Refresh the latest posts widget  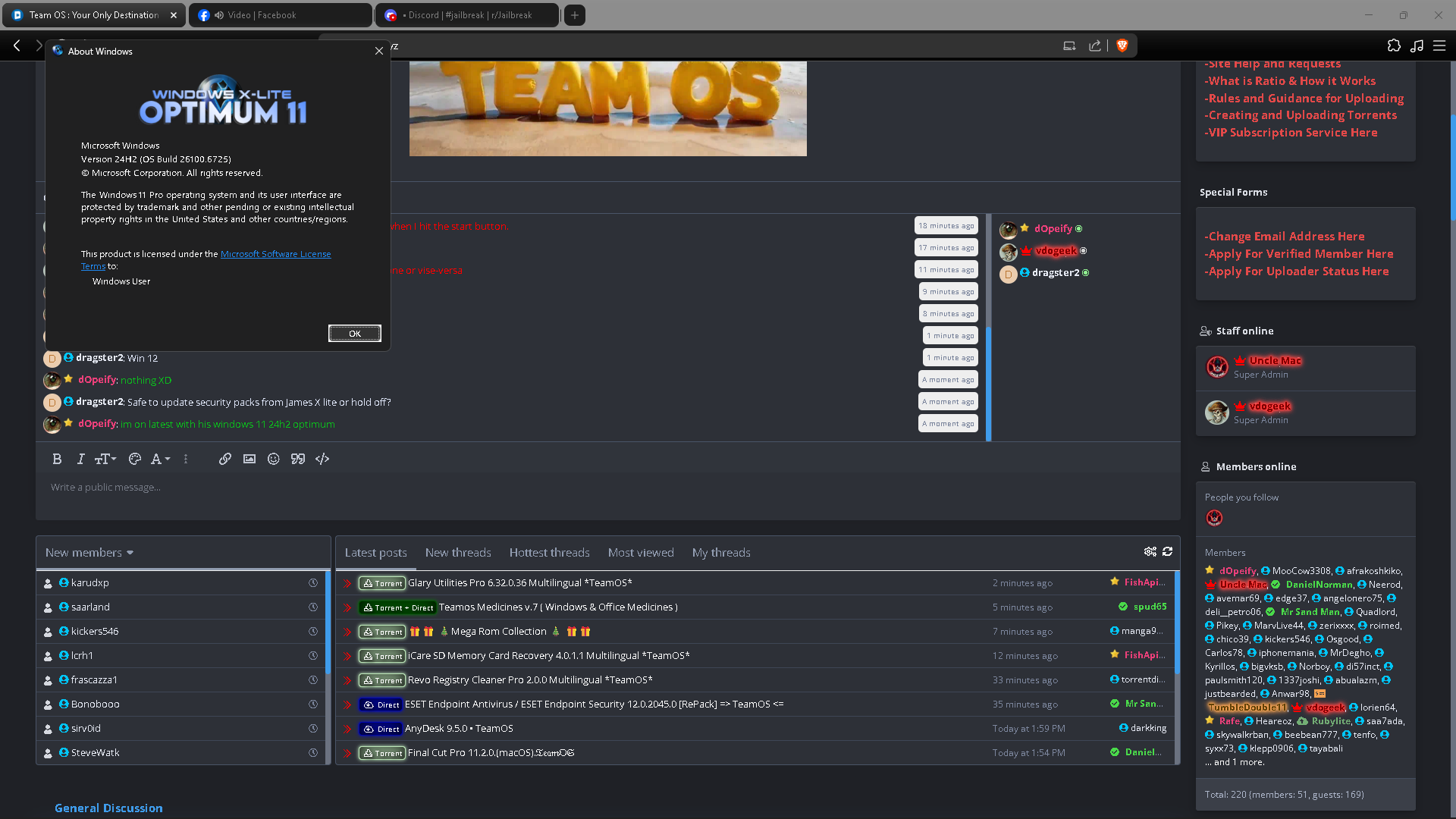[1168, 551]
